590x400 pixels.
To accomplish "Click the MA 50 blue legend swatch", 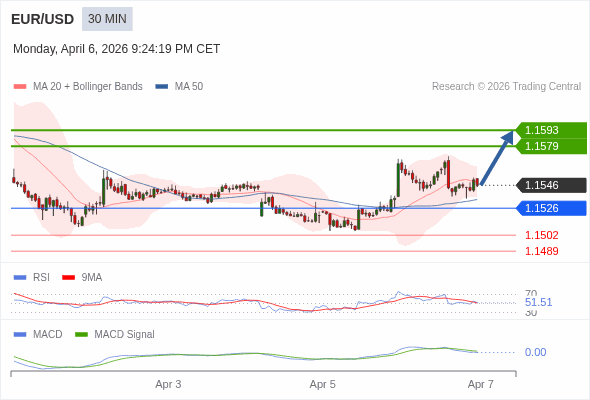I will pyautogui.click(x=162, y=87).
